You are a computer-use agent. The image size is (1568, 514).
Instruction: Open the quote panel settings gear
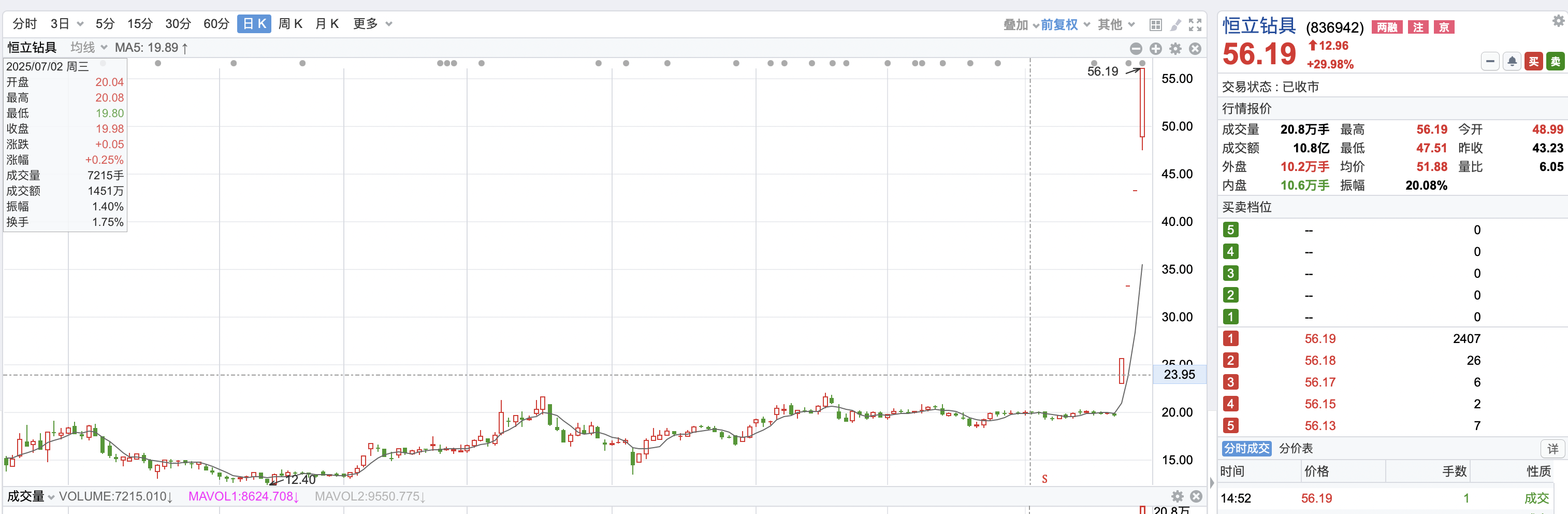[x=1558, y=21]
